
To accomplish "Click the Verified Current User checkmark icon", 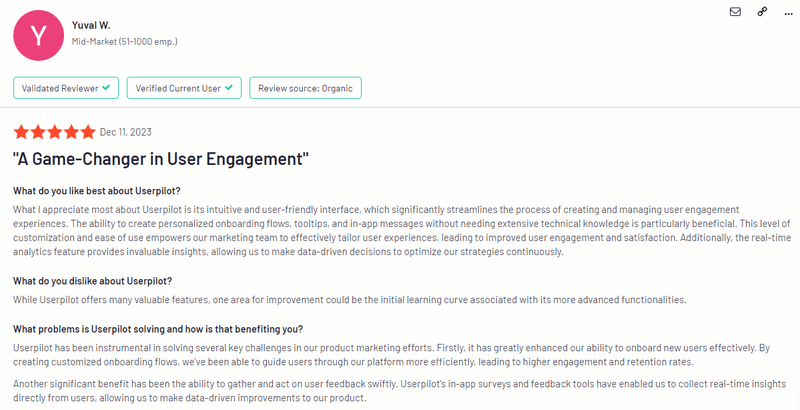I will point(229,88).
